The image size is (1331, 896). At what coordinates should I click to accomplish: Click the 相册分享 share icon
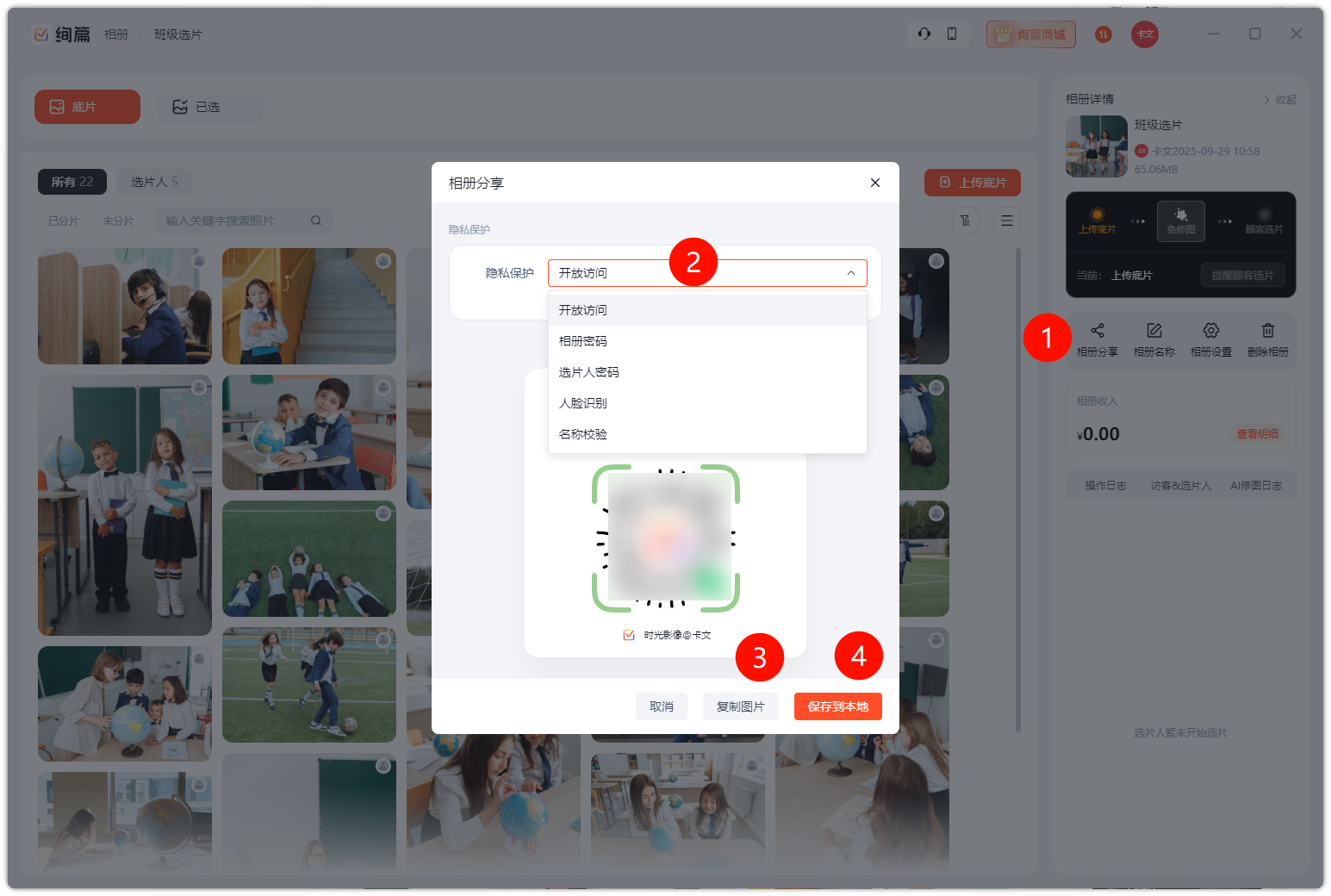[1097, 331]
